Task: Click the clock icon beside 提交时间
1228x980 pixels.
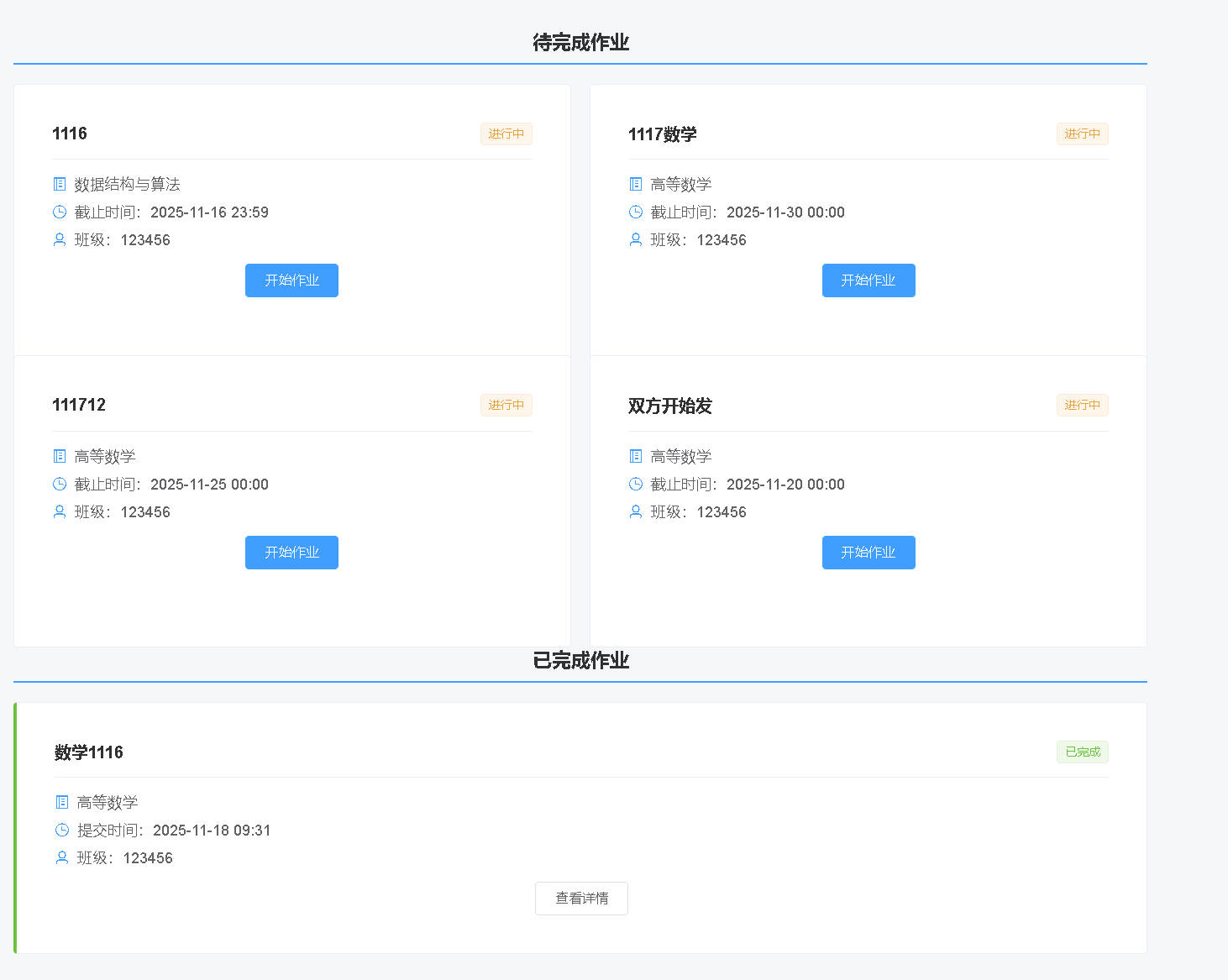Action: point(62,831)
